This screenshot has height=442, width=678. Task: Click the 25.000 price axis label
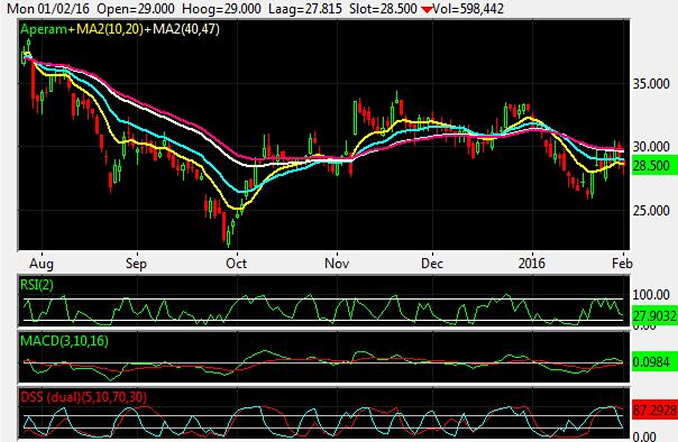point(652,210)
